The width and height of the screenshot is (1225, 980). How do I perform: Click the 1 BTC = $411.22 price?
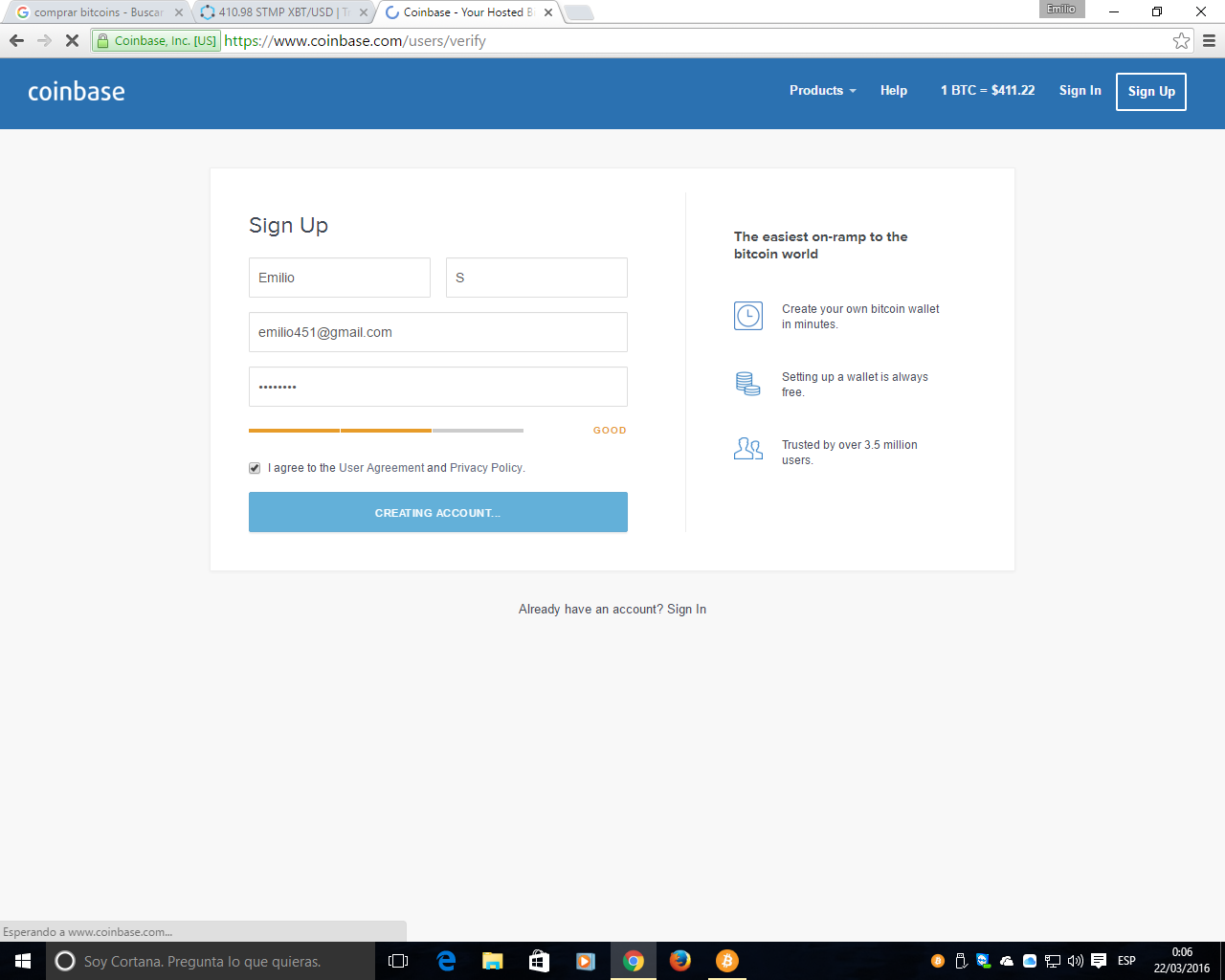pyautogui.click(x=988, y=90)
